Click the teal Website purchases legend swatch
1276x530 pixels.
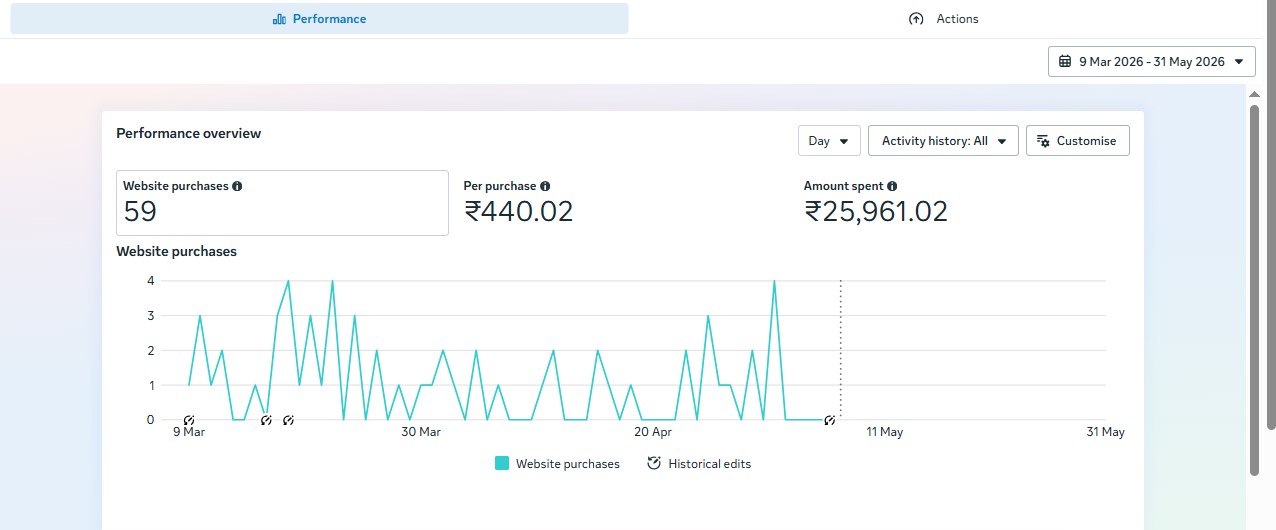pyautogui.click(x=502, y=463)
